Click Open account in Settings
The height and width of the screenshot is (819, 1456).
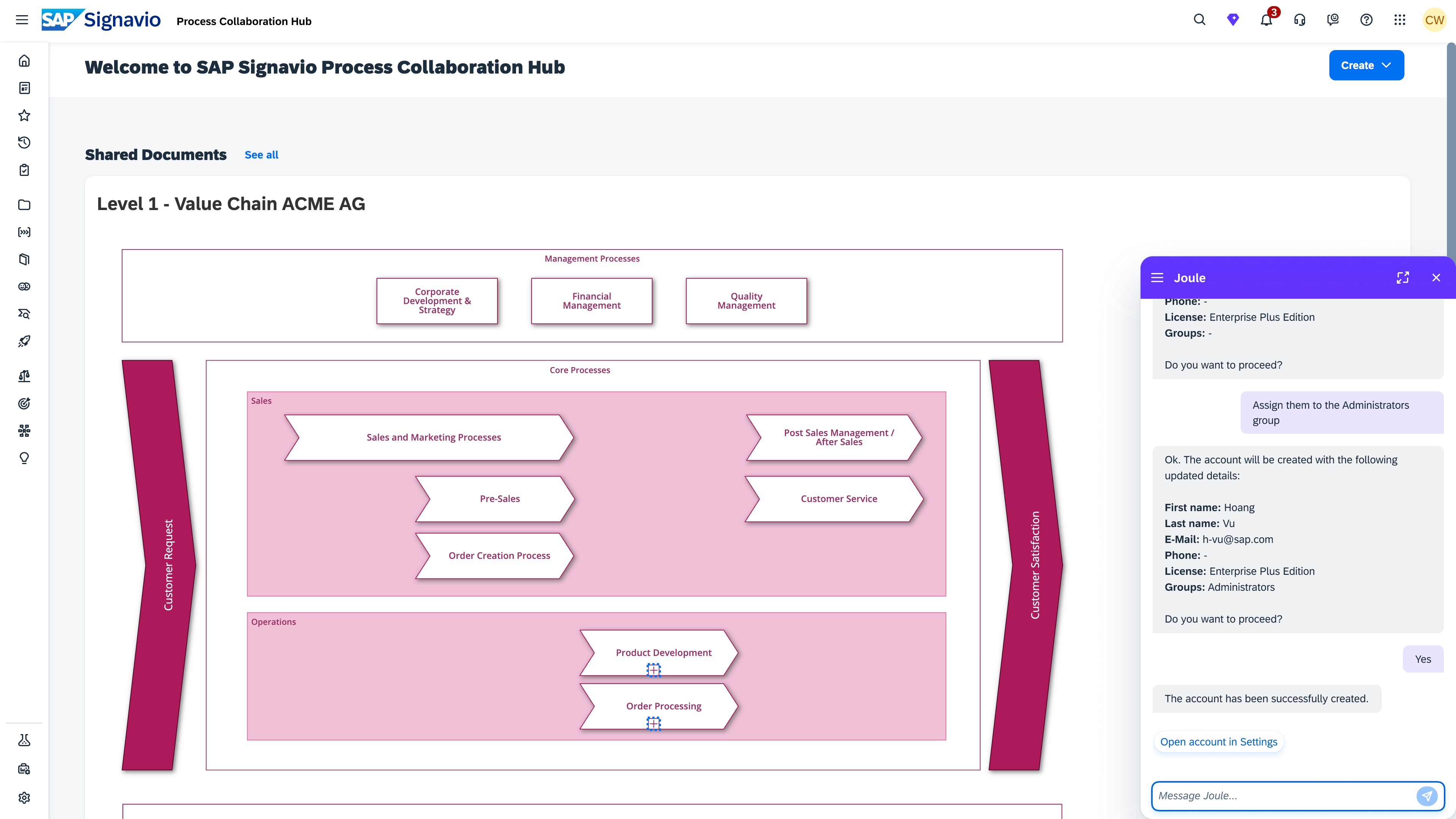pos(1219,742)
